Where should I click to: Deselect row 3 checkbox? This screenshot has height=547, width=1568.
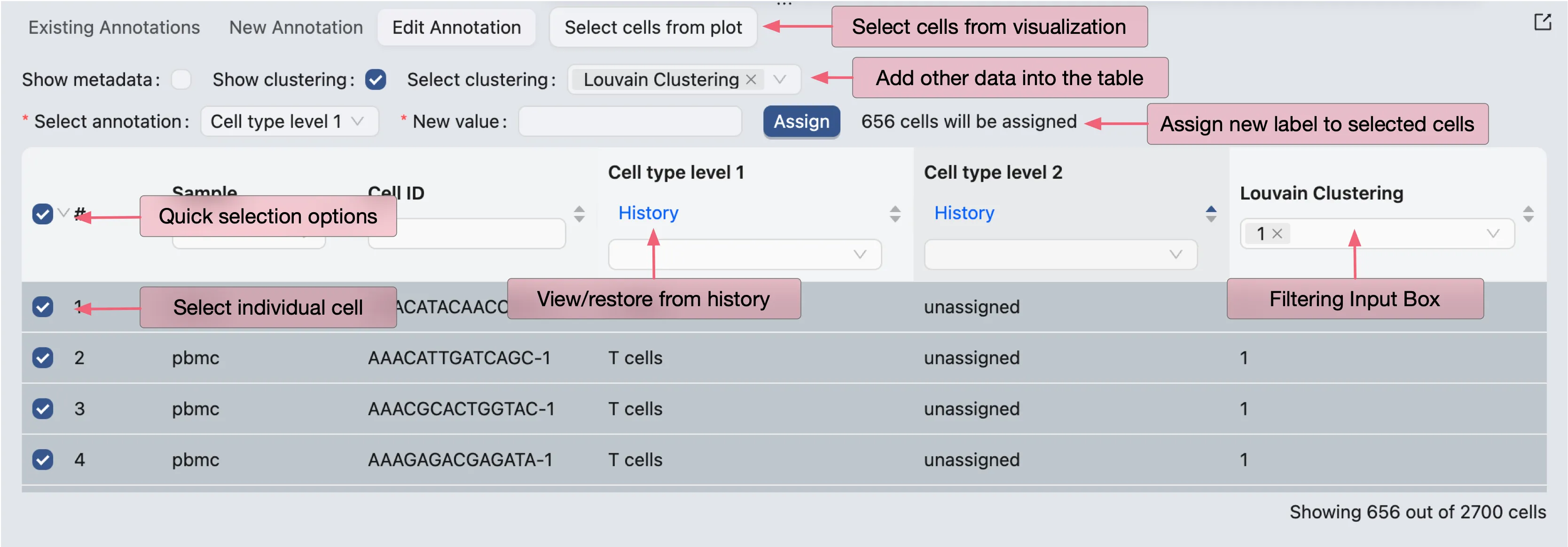tap(43, 409)
